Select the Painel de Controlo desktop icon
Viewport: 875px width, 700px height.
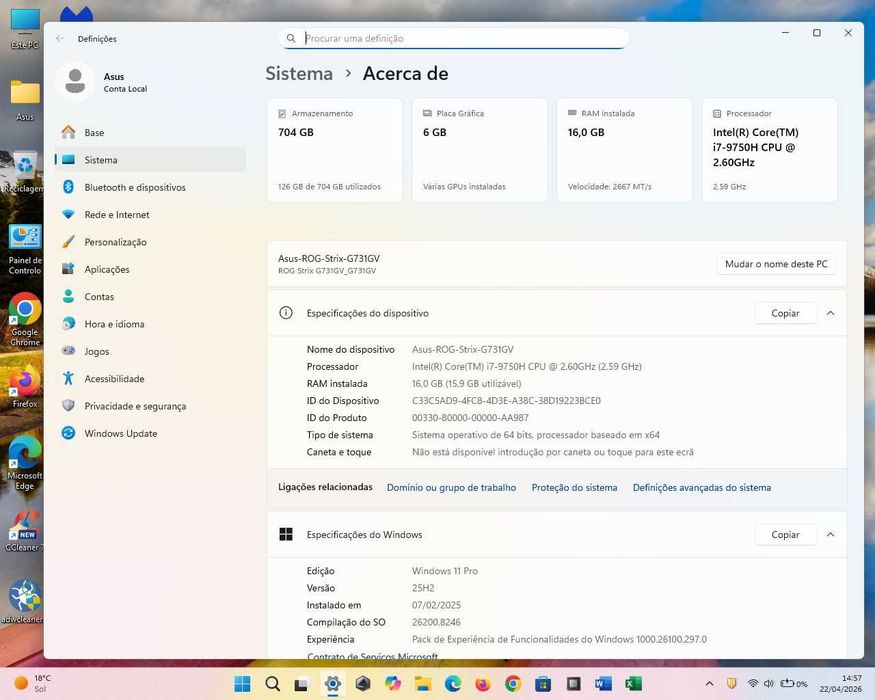click(x=25, y=250)
